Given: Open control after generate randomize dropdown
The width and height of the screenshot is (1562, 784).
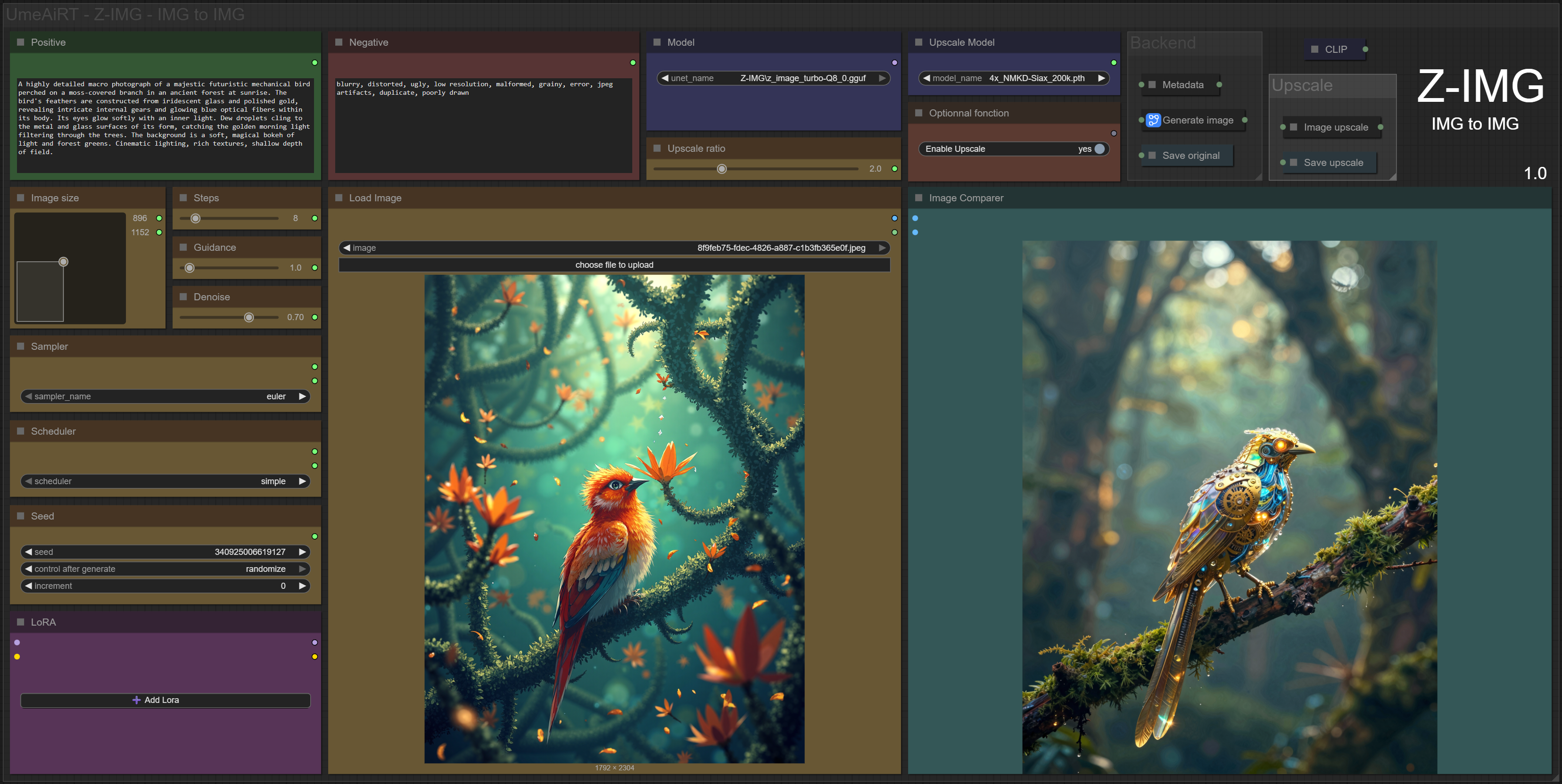Looking at the screenshot, I should coord(265,569).
